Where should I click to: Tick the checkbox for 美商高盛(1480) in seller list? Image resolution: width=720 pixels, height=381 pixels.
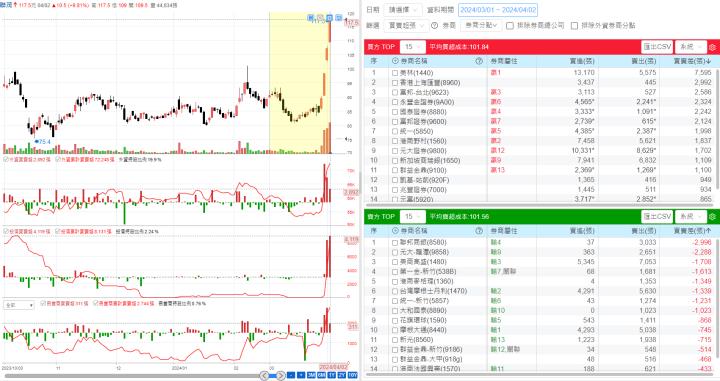point(395,262)
